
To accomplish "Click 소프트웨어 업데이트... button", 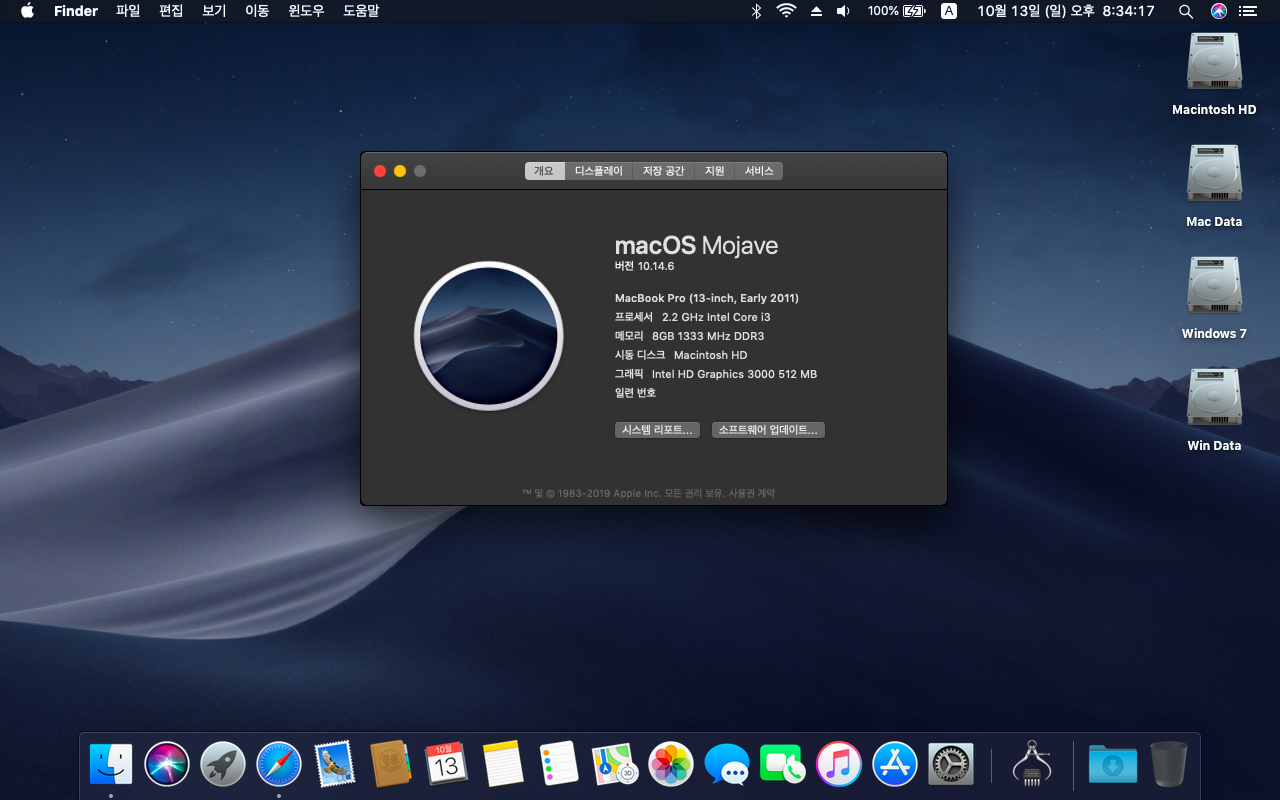I will click(x=768, y=430).
